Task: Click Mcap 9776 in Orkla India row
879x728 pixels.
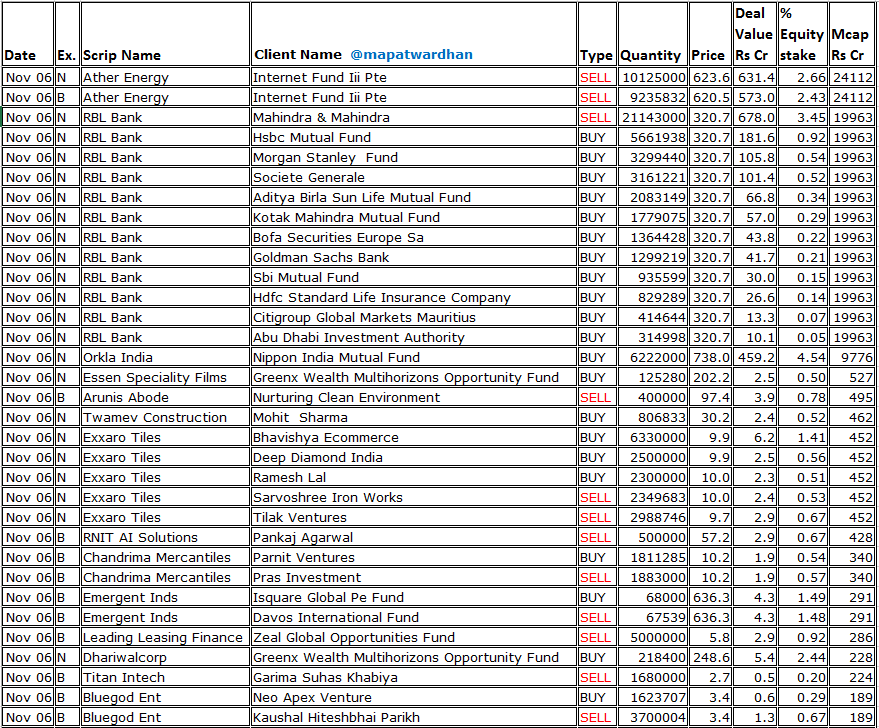Action: coord(852,358)
